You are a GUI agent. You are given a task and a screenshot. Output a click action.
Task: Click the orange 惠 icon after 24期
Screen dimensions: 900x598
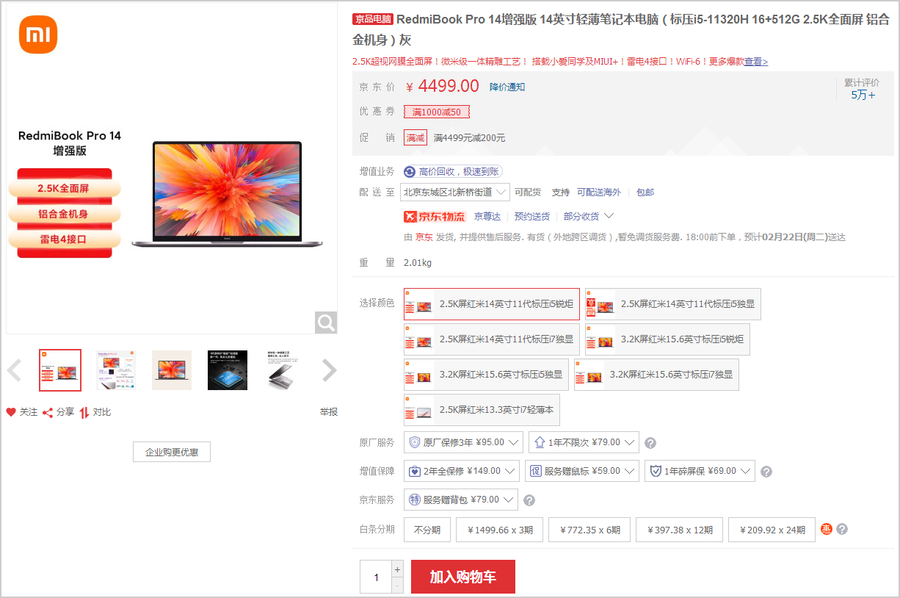[826, 529]
